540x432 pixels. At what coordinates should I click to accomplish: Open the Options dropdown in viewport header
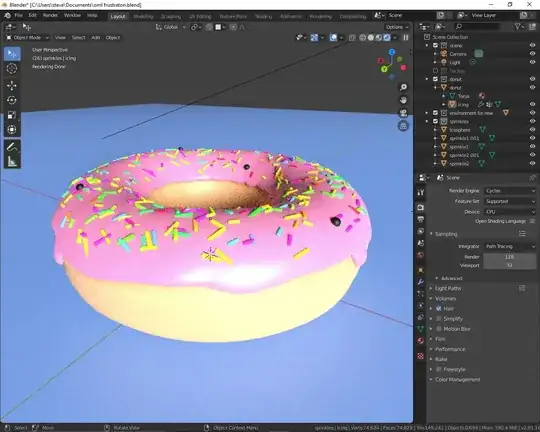(397, 27)
